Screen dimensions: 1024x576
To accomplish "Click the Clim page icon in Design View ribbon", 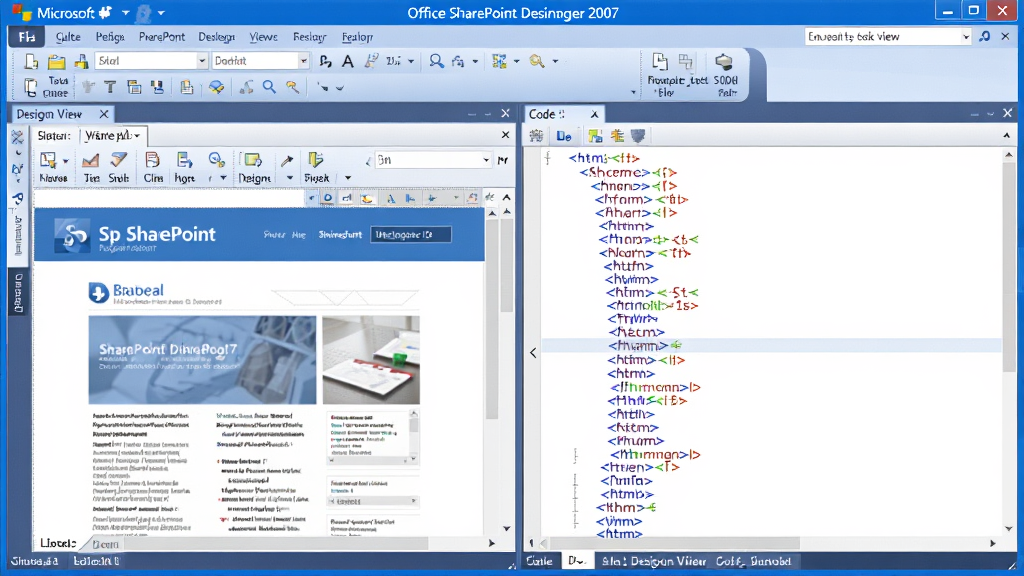I will pos(153,160).
